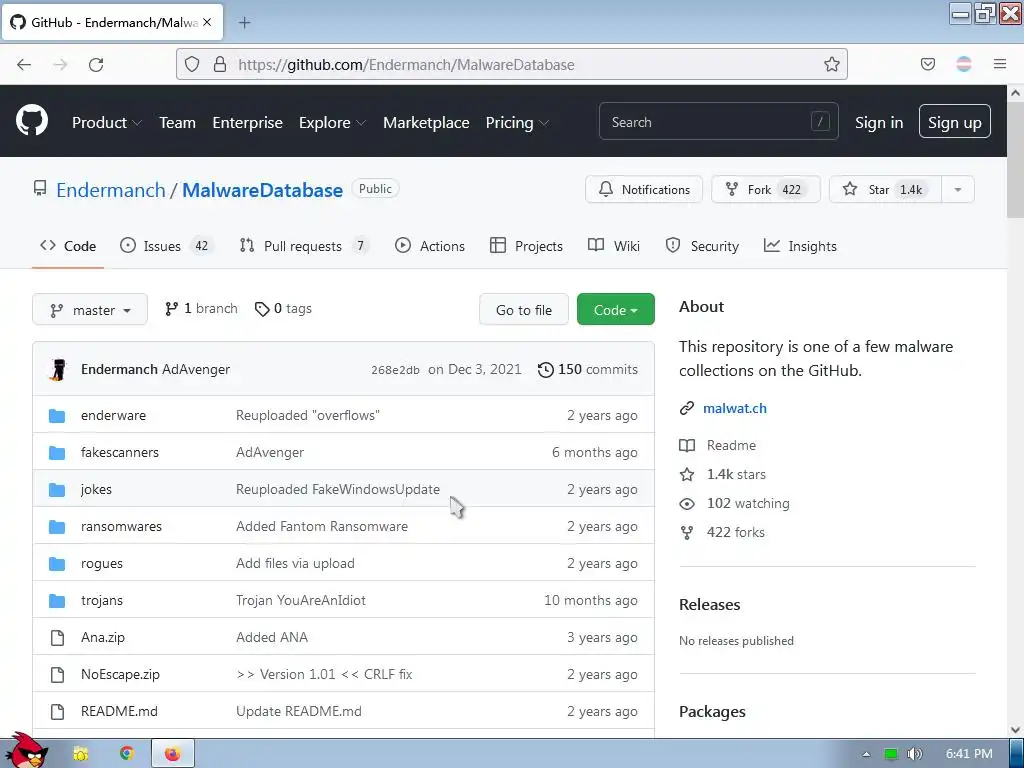Open the Enterprise nav link
The image size is (1024, 768).
point(248,122)
